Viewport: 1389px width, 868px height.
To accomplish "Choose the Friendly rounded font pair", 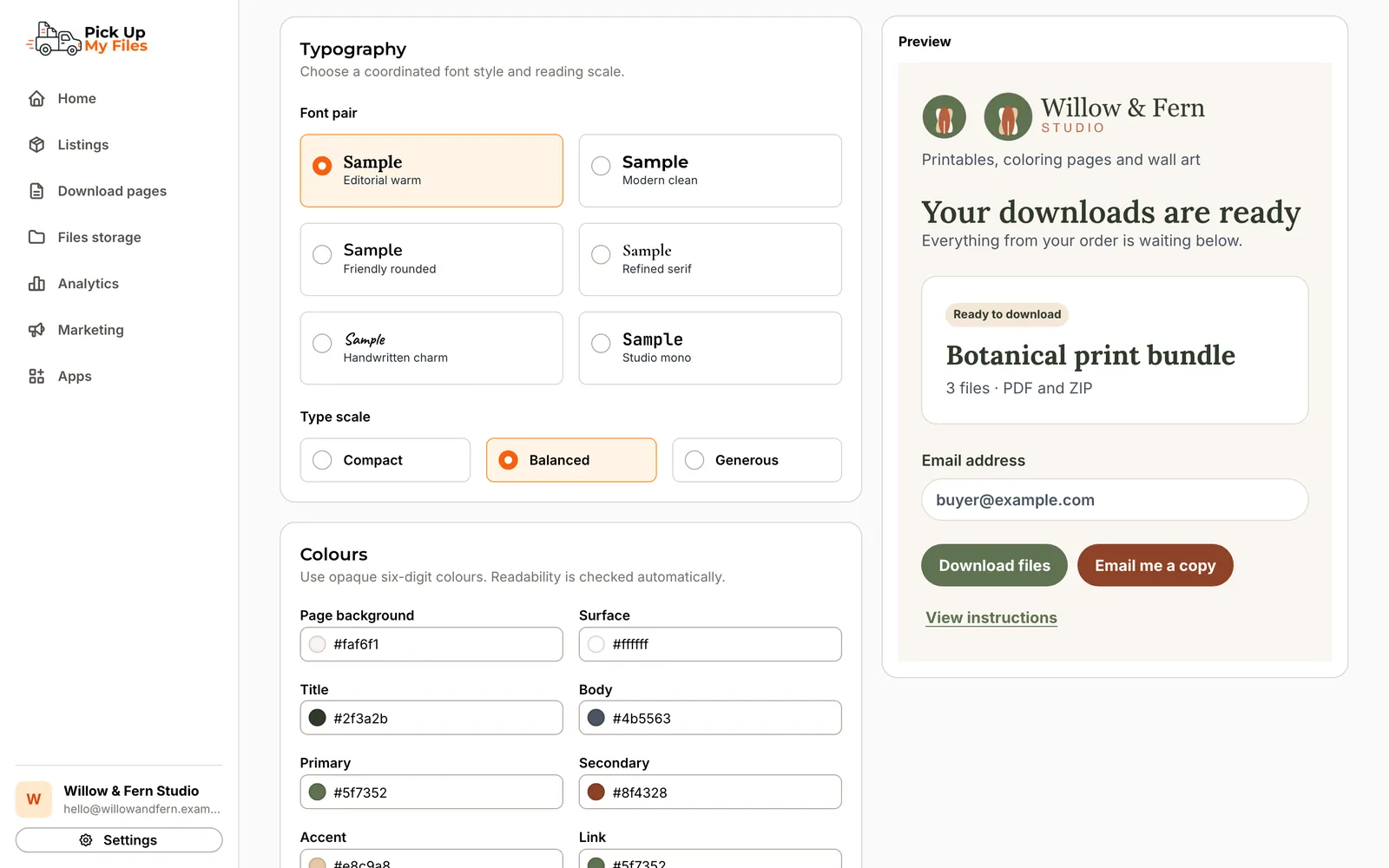I will 431,260.
